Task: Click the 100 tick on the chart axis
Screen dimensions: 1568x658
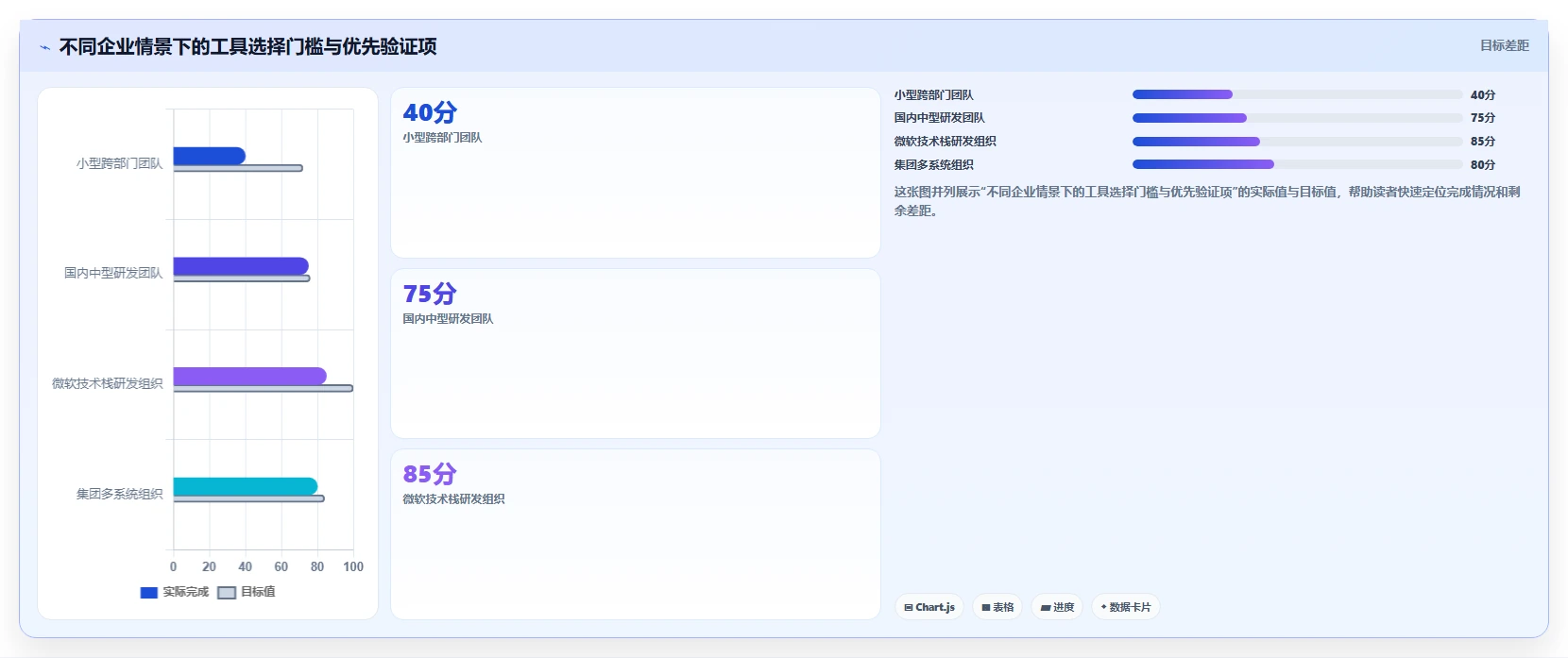Action: pos(353,566)
